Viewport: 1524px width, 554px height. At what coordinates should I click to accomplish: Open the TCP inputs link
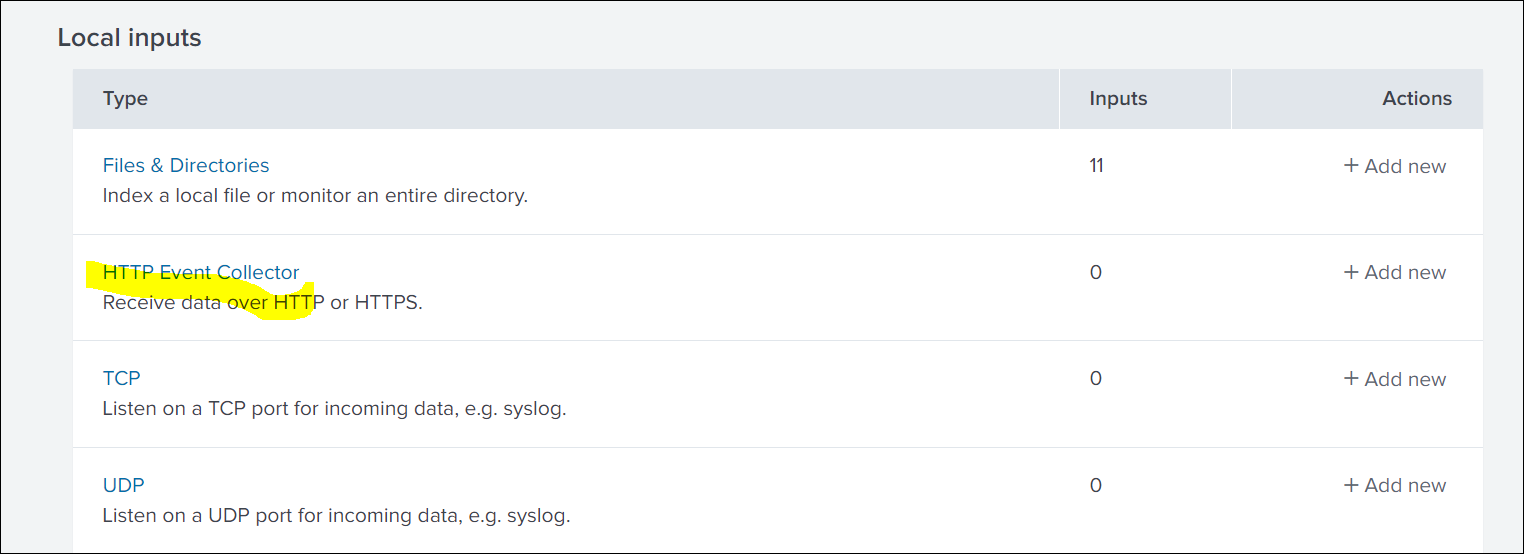121,379
